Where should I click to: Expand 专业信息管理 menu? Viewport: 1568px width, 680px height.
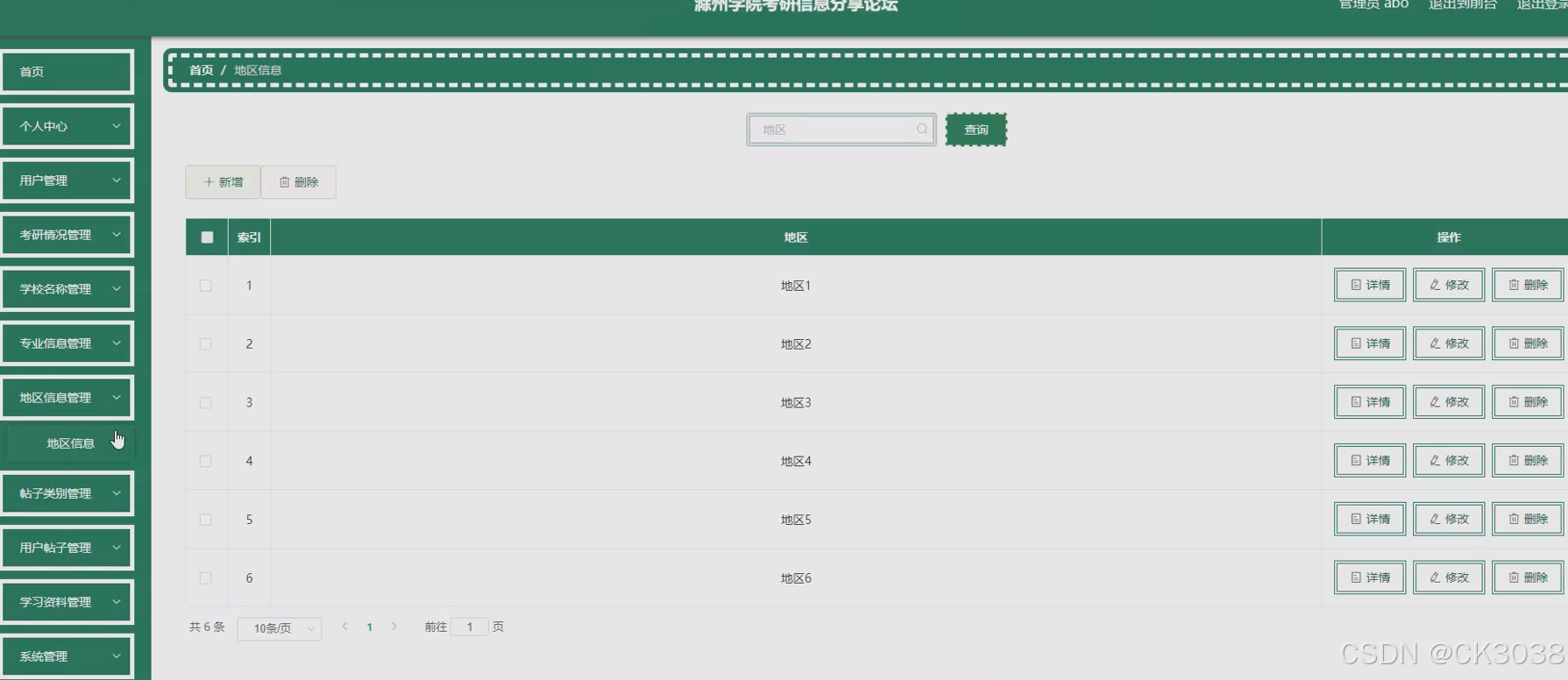click(x=67, y=344)
